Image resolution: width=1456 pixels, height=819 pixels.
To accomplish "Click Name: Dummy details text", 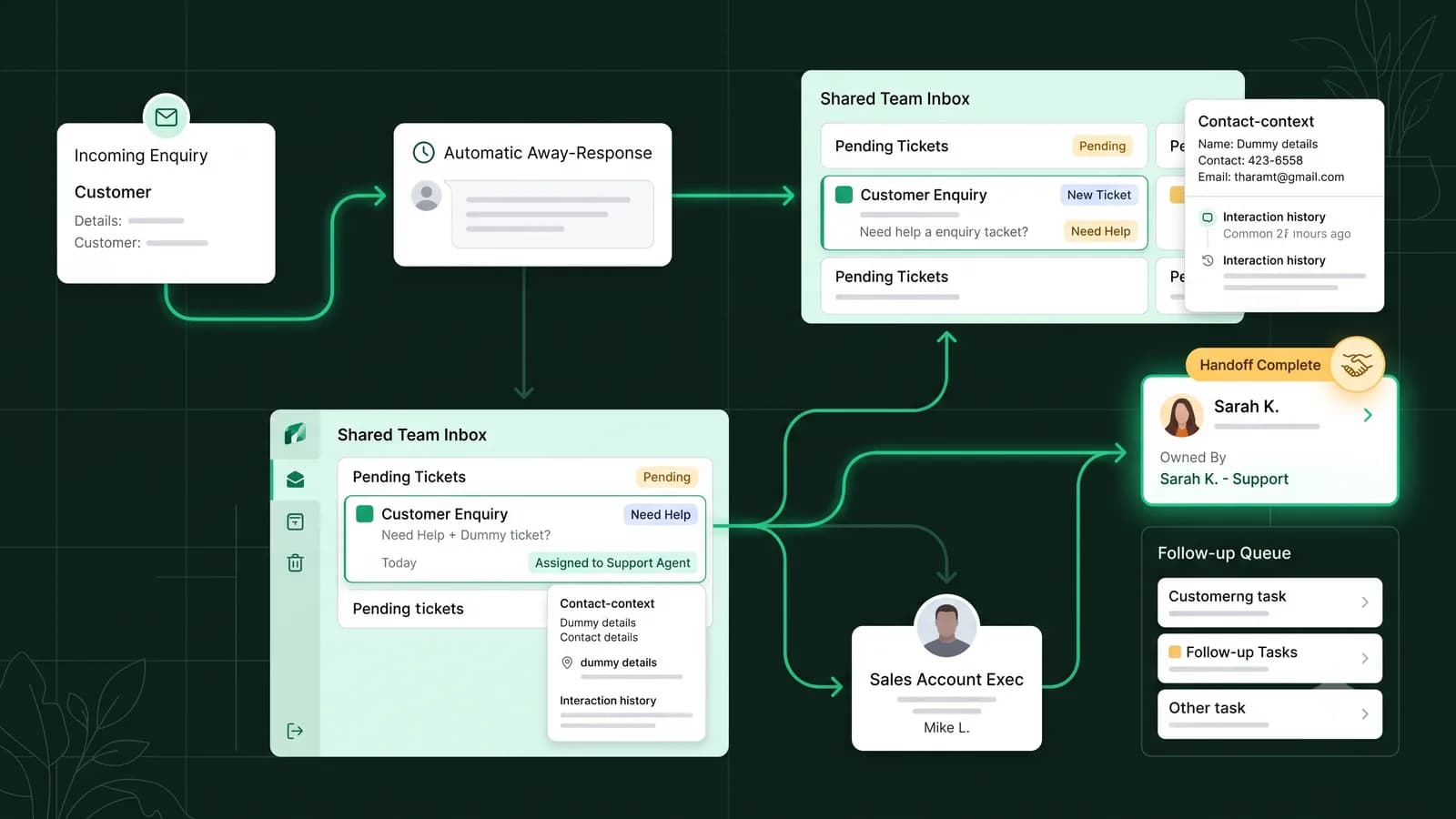I will (x=1258, y=144).
